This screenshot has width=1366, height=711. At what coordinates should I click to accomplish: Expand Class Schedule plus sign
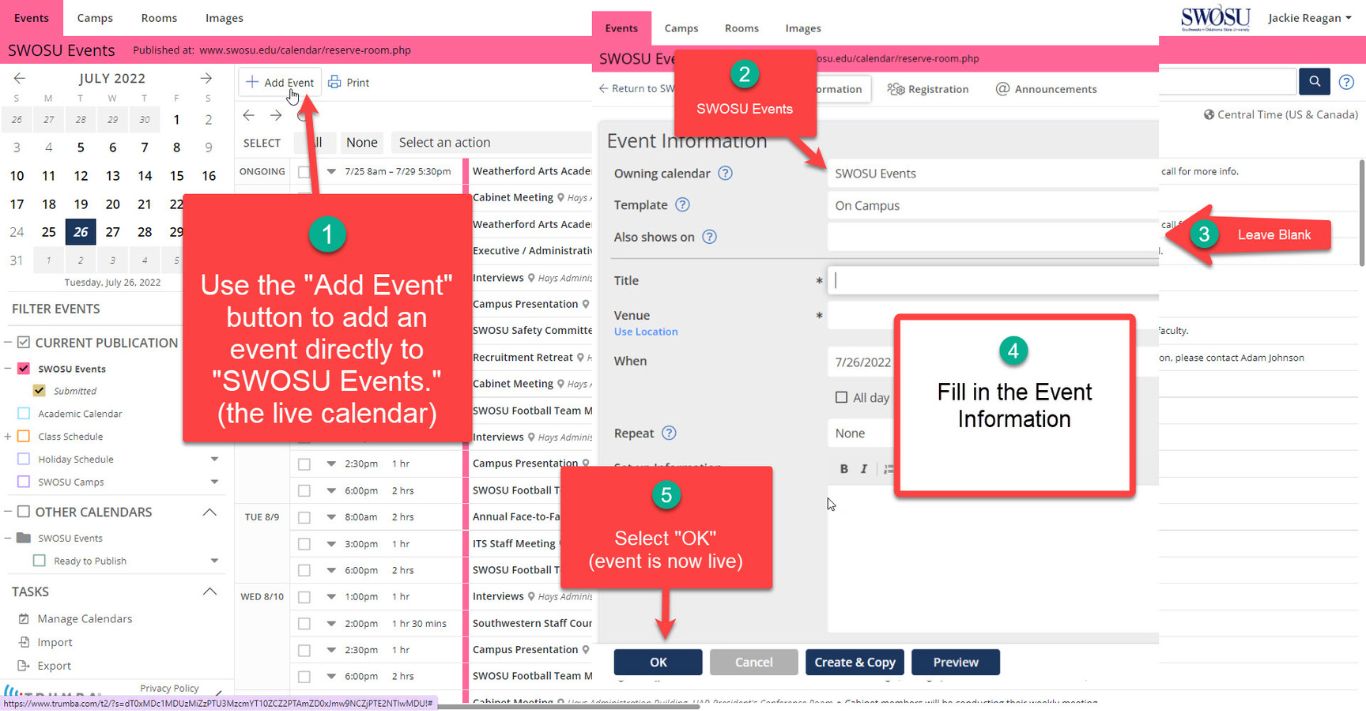(x=8, y=436)
